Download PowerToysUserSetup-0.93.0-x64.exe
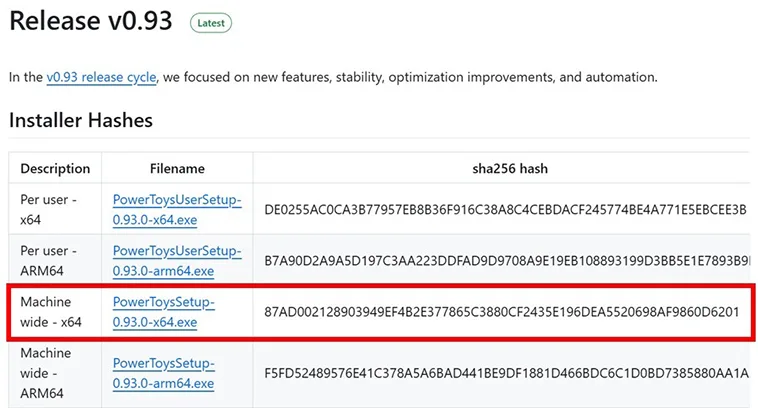Image resolution: width=758 pixels, height=408 pixels. pos(177,209)
